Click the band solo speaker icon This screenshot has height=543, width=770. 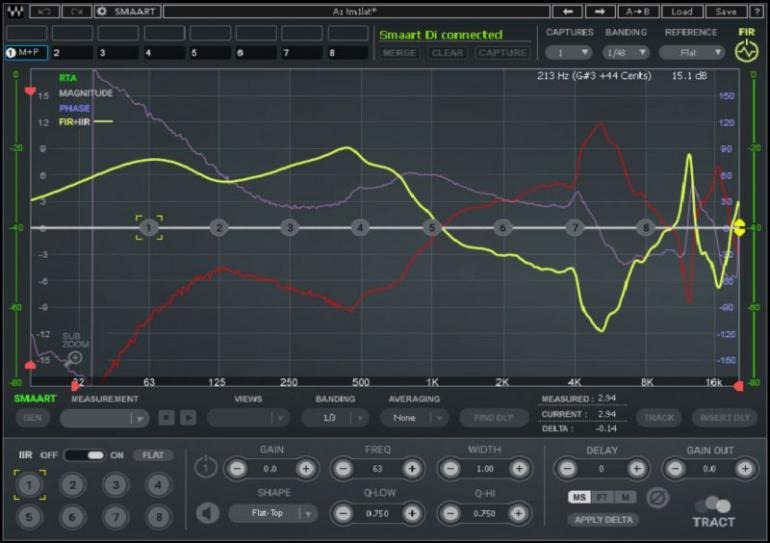[x=207, y=514]
